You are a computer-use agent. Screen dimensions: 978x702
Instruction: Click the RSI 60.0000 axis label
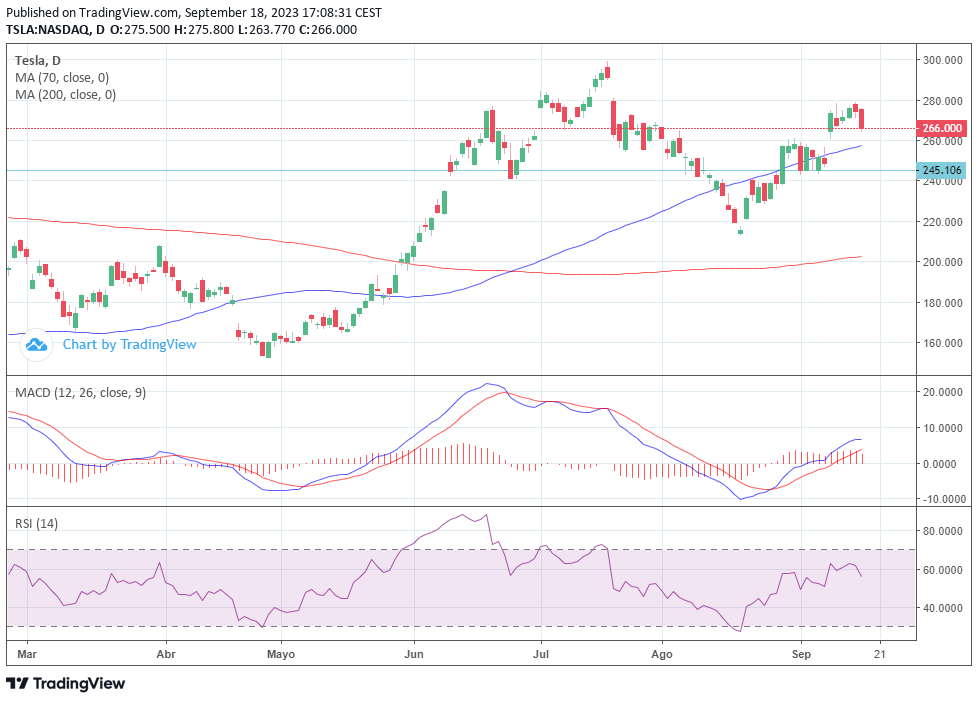pos(942,570)
